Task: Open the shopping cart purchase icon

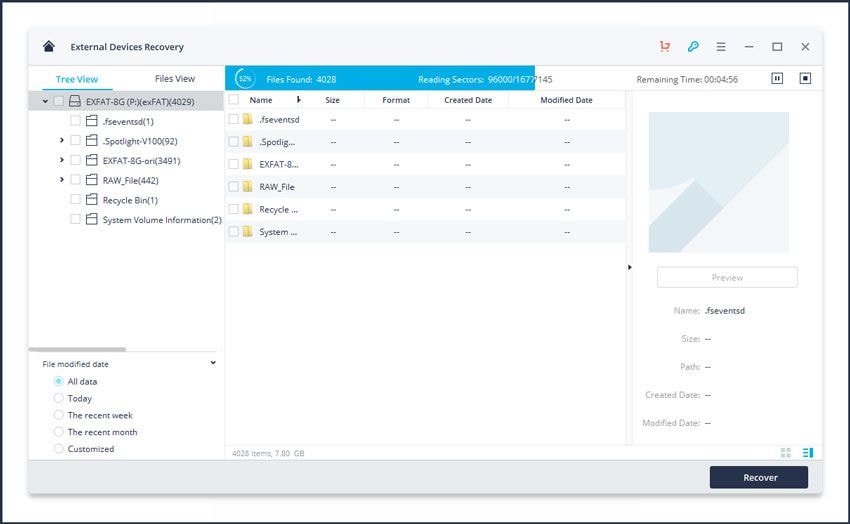Action: click(x=665, y=47)
